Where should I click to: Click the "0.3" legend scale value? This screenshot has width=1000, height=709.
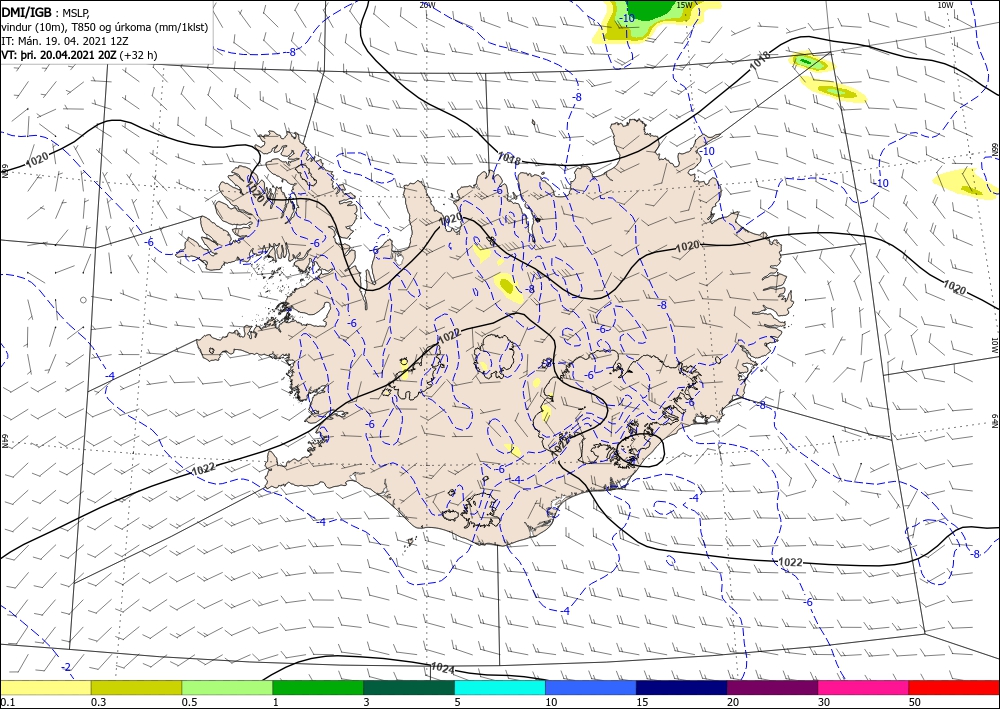[98, 702]
